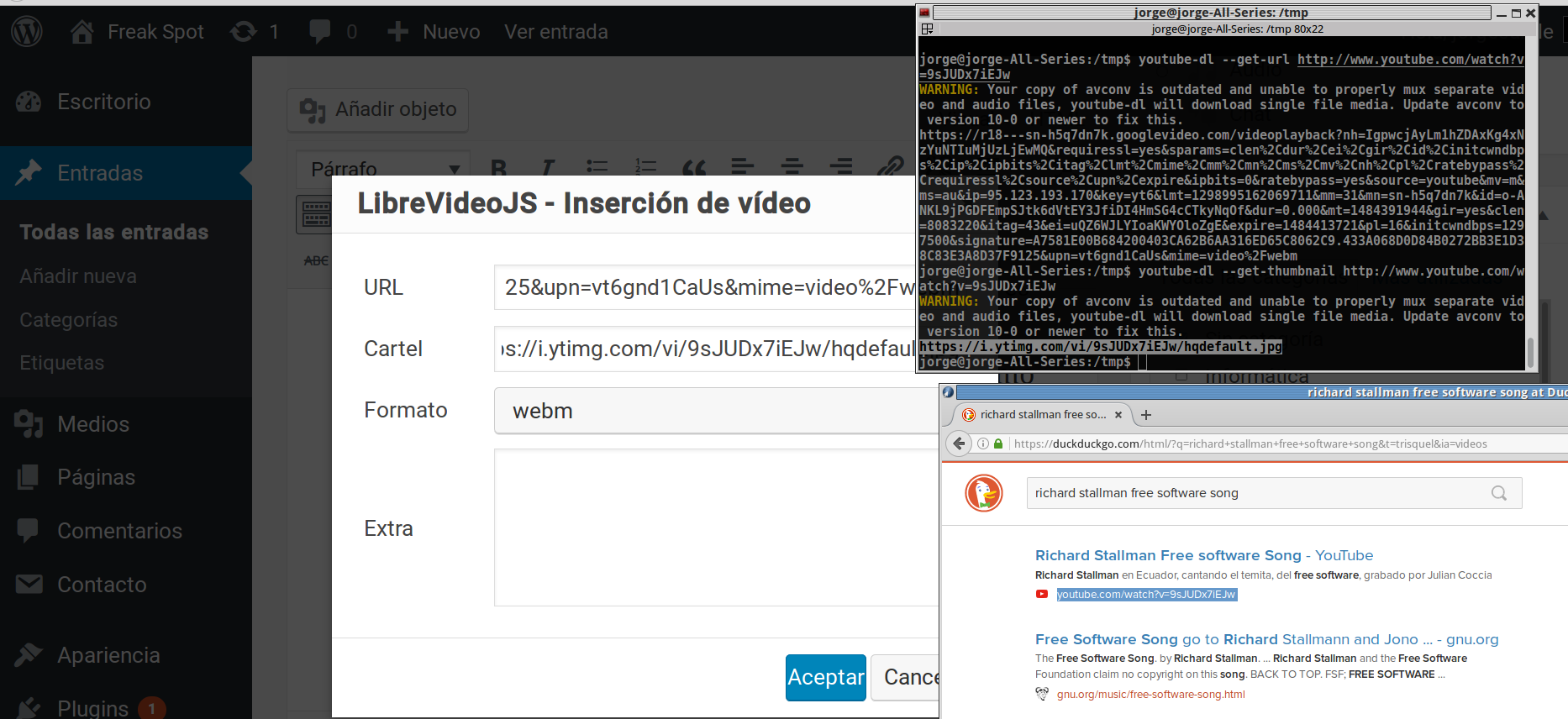Open the comments bubble in admin bar
The image size is (1568, 719).
319,32
